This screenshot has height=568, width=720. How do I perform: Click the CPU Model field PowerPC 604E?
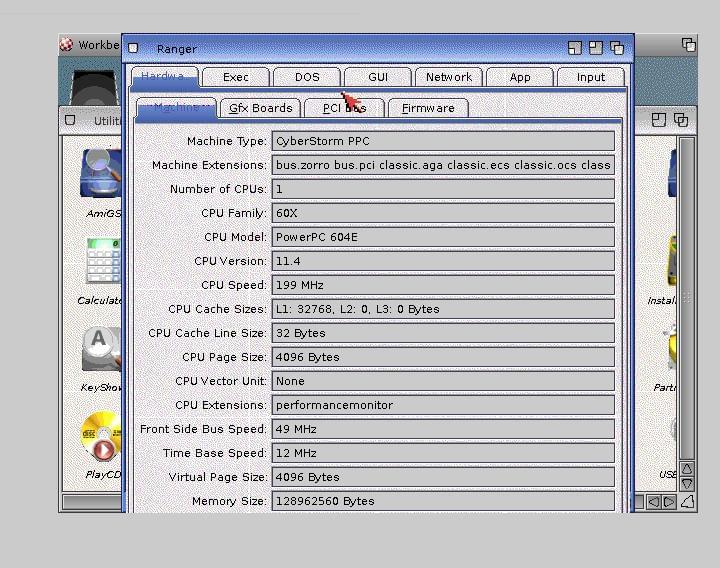pos(443,237)
